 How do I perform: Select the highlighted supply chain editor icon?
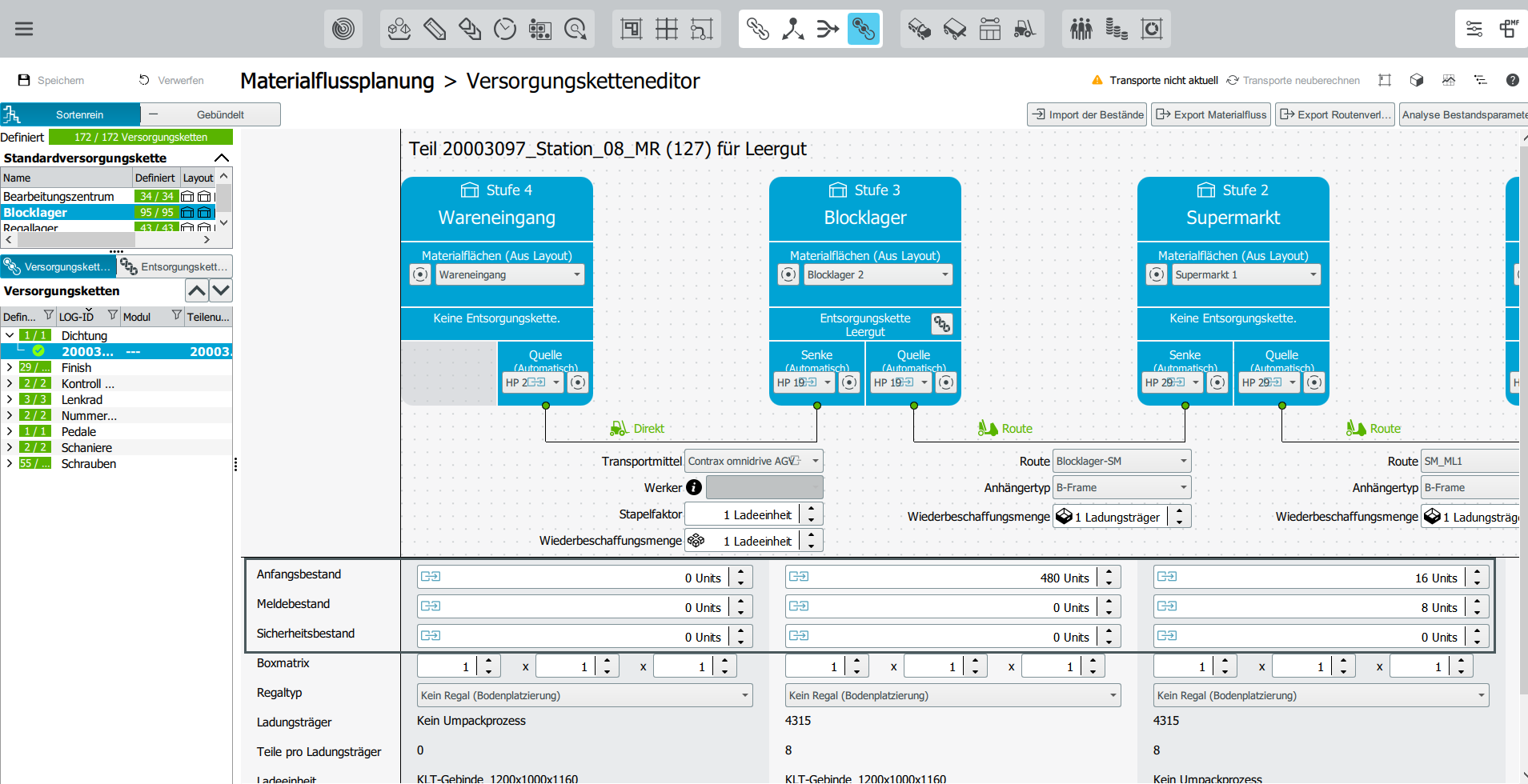tap(863, 30)
